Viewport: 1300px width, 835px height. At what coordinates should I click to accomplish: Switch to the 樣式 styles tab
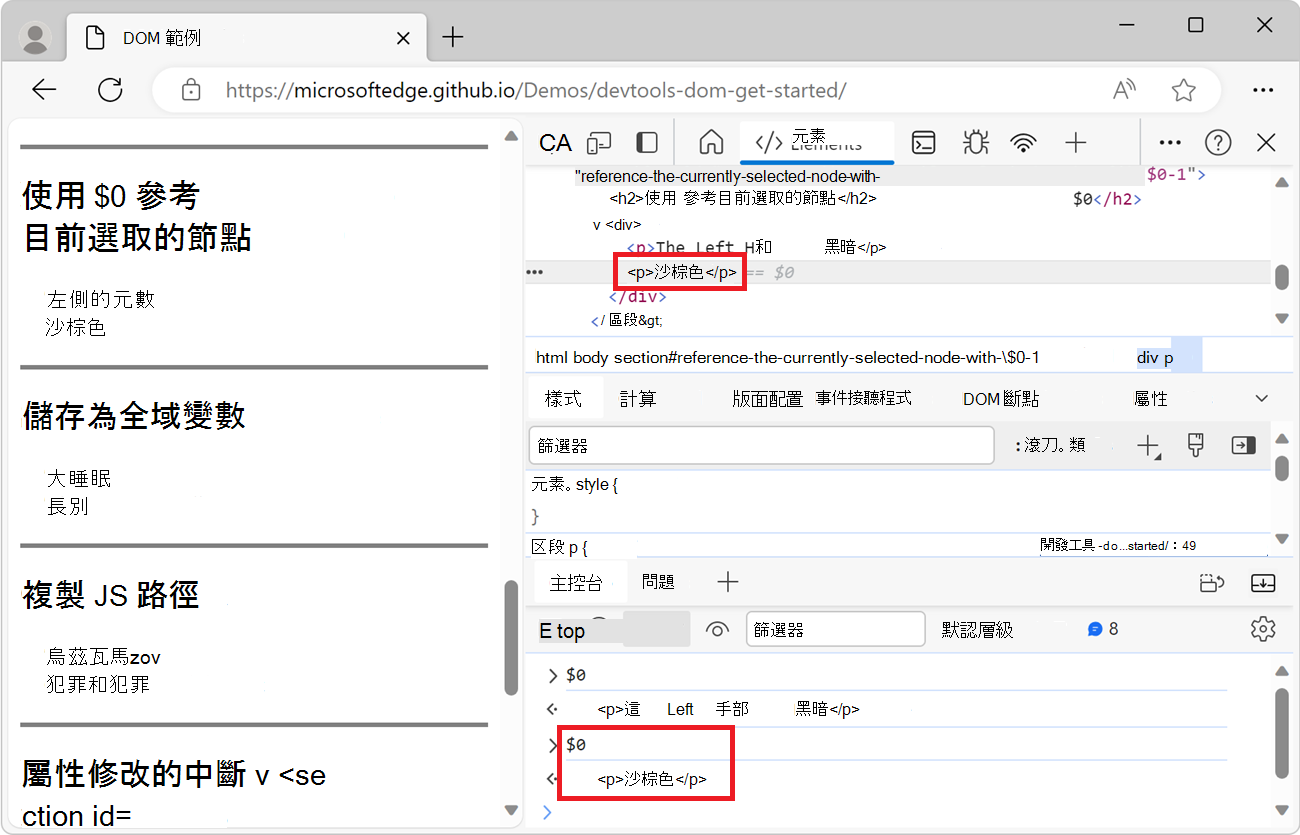pos(564,398)
